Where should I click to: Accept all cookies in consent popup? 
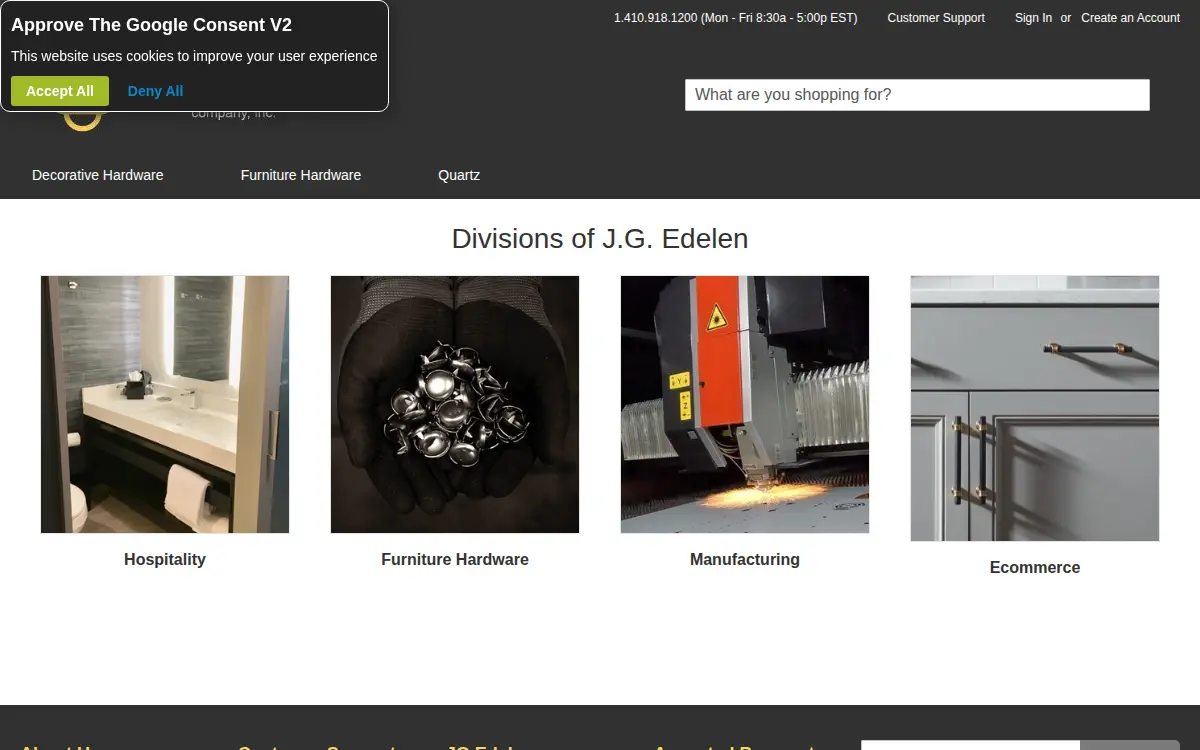click(60, 91)
